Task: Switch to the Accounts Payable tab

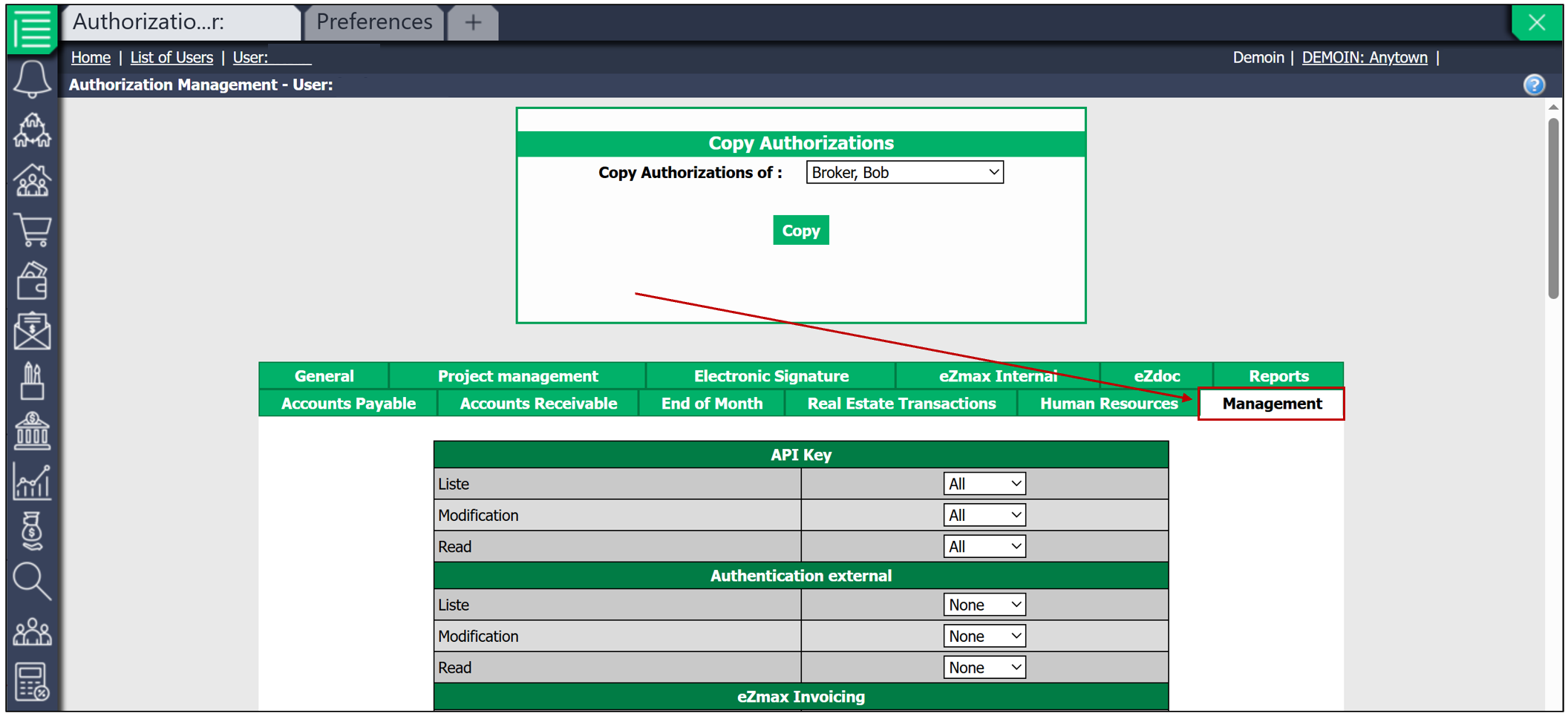Action: [x=348, y=404]
